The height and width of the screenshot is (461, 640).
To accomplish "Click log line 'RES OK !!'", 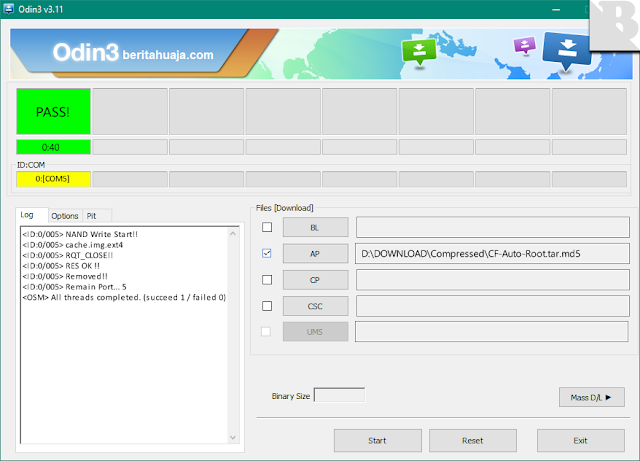I will (61, 266).
